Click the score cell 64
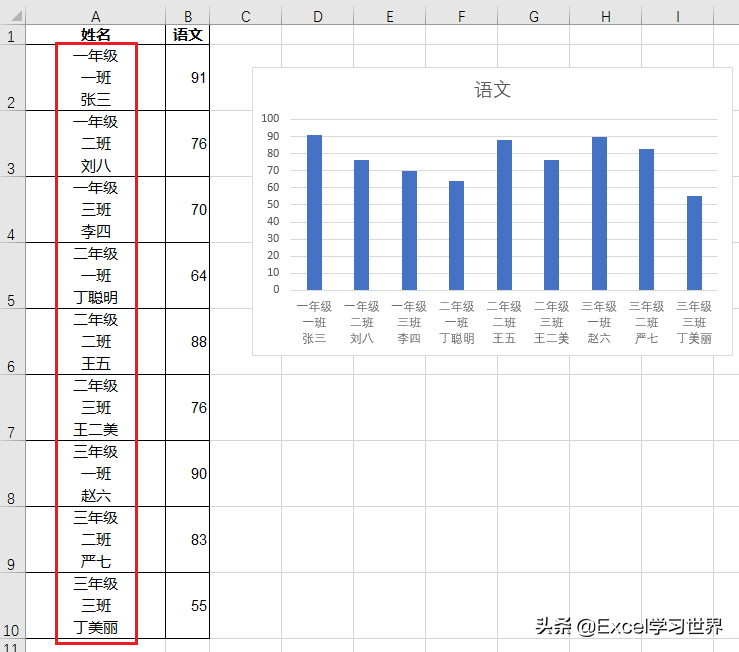Image resolution: width=739 pixels, height=652 pixels. point(188,276)
